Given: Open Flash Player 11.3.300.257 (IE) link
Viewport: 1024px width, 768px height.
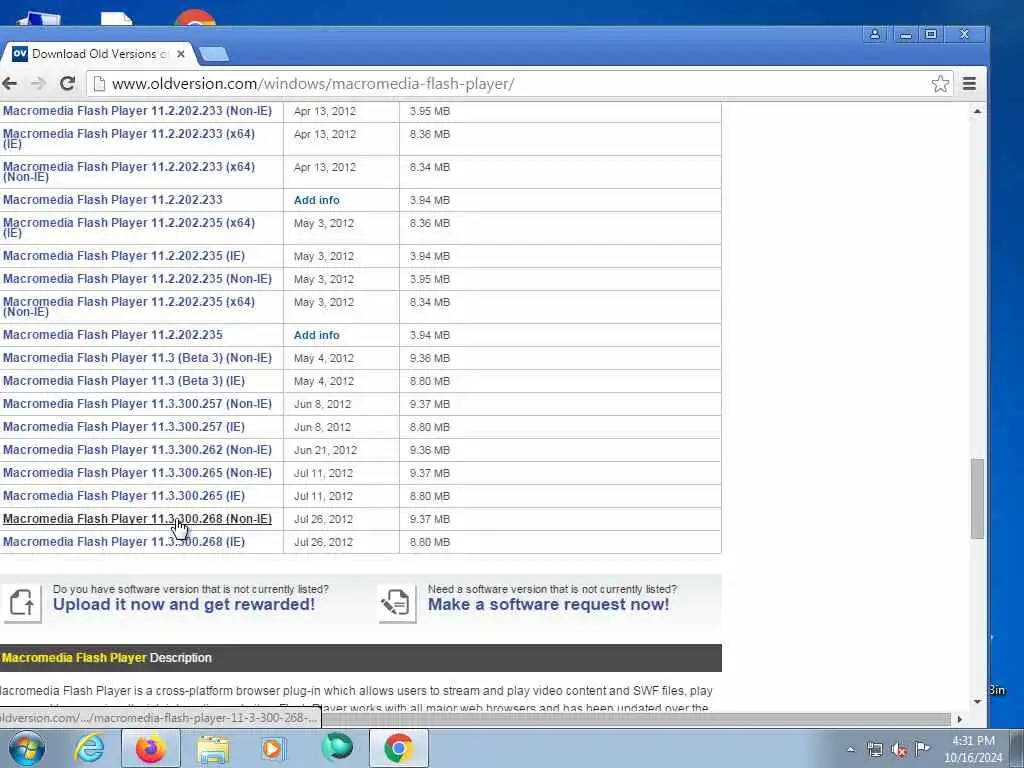Looking at the screenshot, I should 124,426.
